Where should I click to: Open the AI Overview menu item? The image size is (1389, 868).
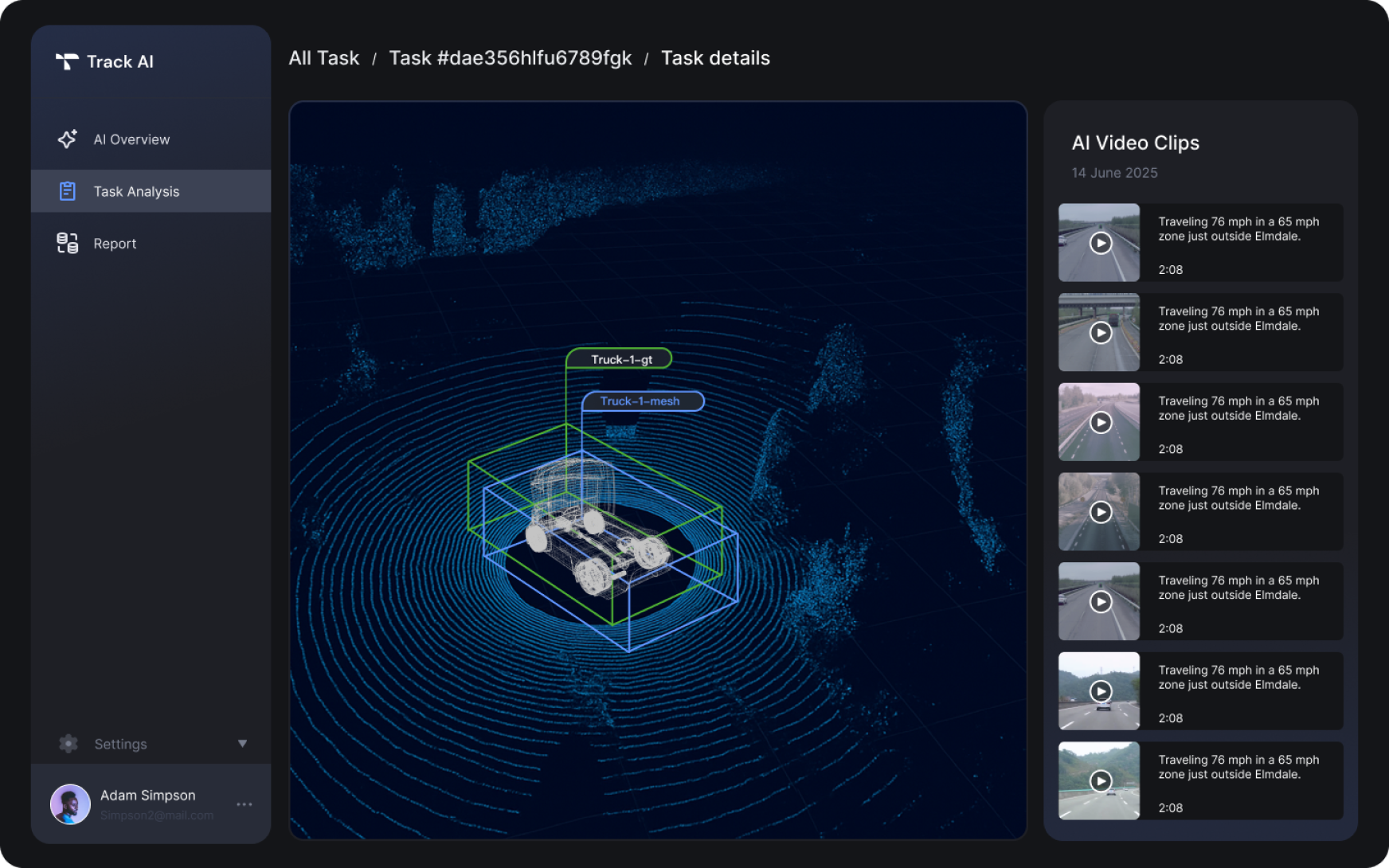151,139
